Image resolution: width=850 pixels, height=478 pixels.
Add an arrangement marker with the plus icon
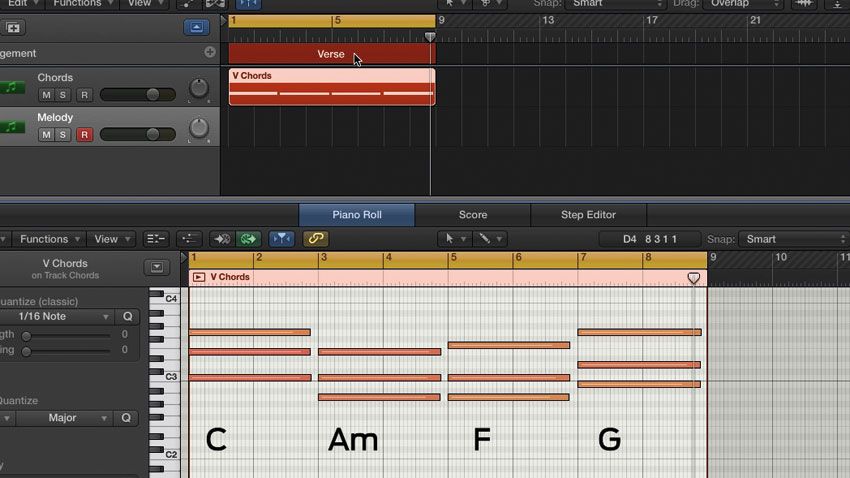[210, 53]
